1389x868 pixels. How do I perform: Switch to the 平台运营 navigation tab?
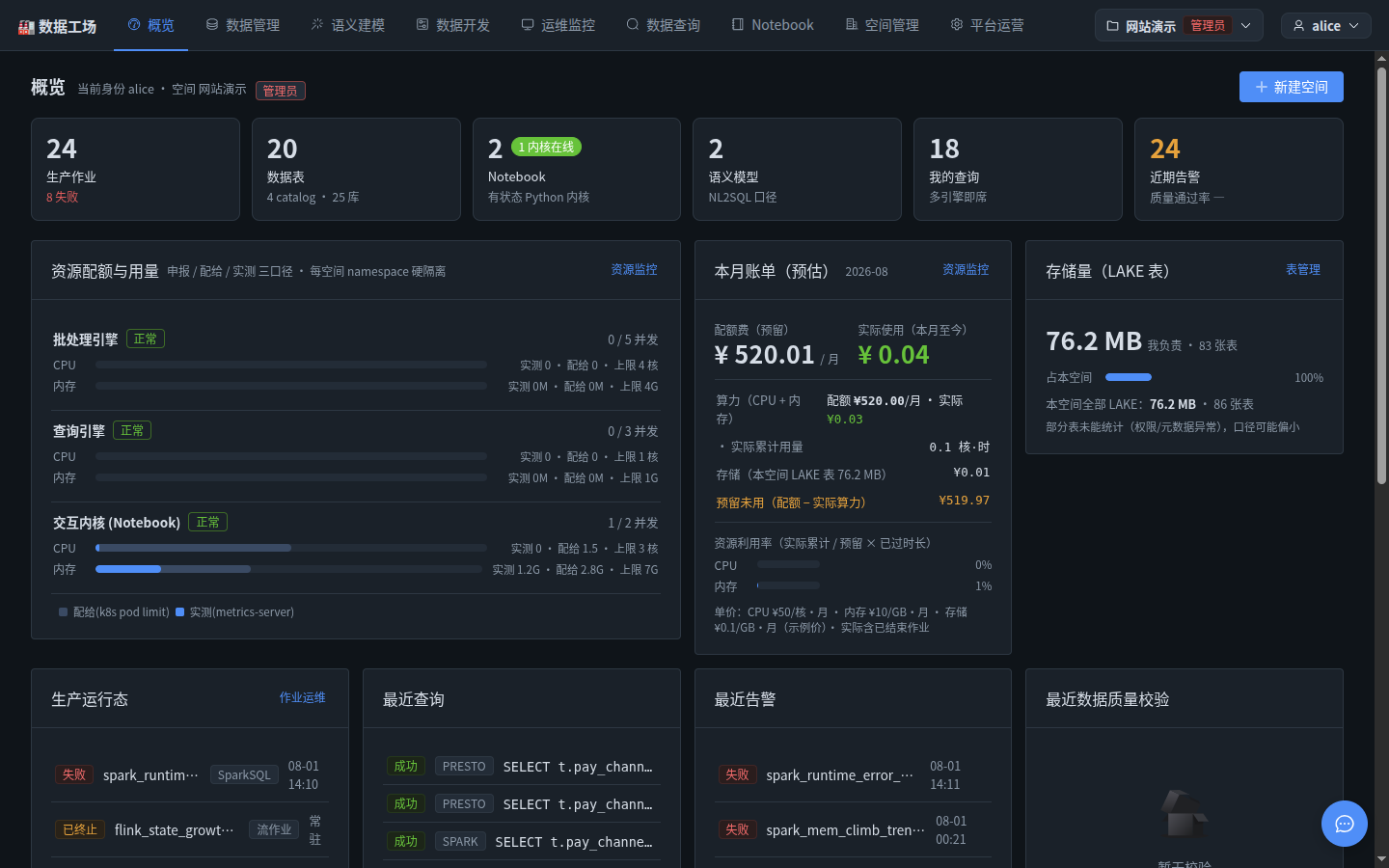988,25
